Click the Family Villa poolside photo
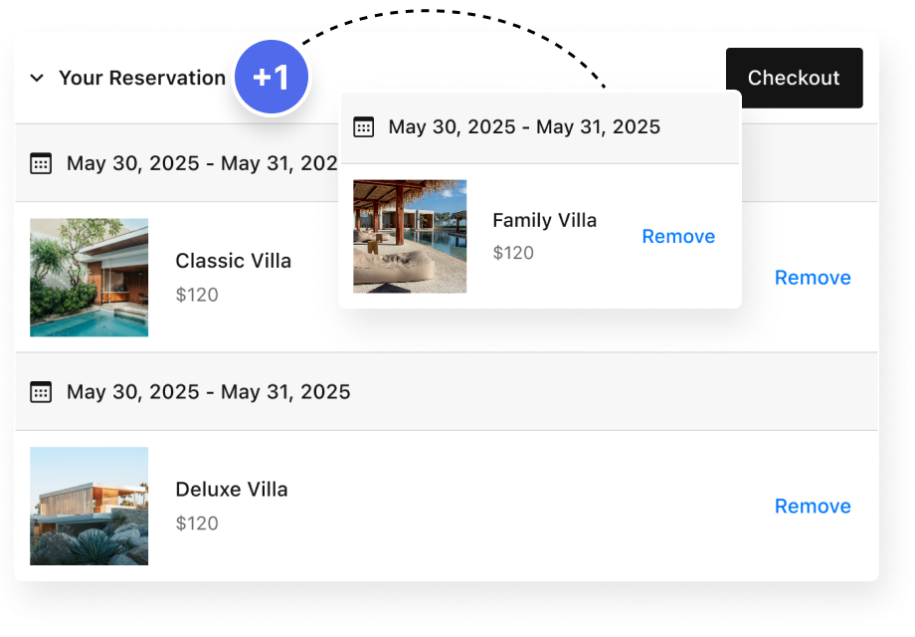915x637 pixels. [410, 236]
